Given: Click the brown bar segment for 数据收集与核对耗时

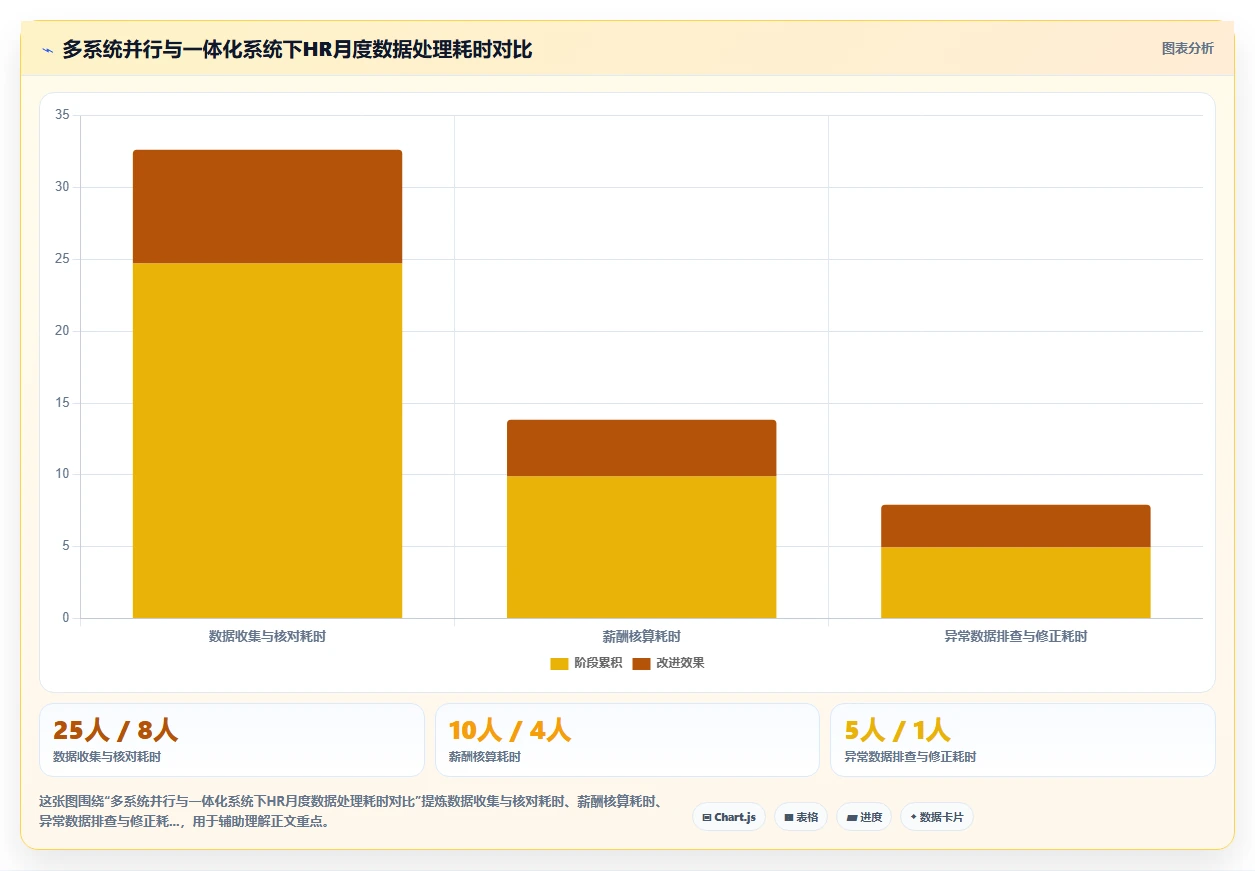Looking at the screenshot, I should pos(267,207).
